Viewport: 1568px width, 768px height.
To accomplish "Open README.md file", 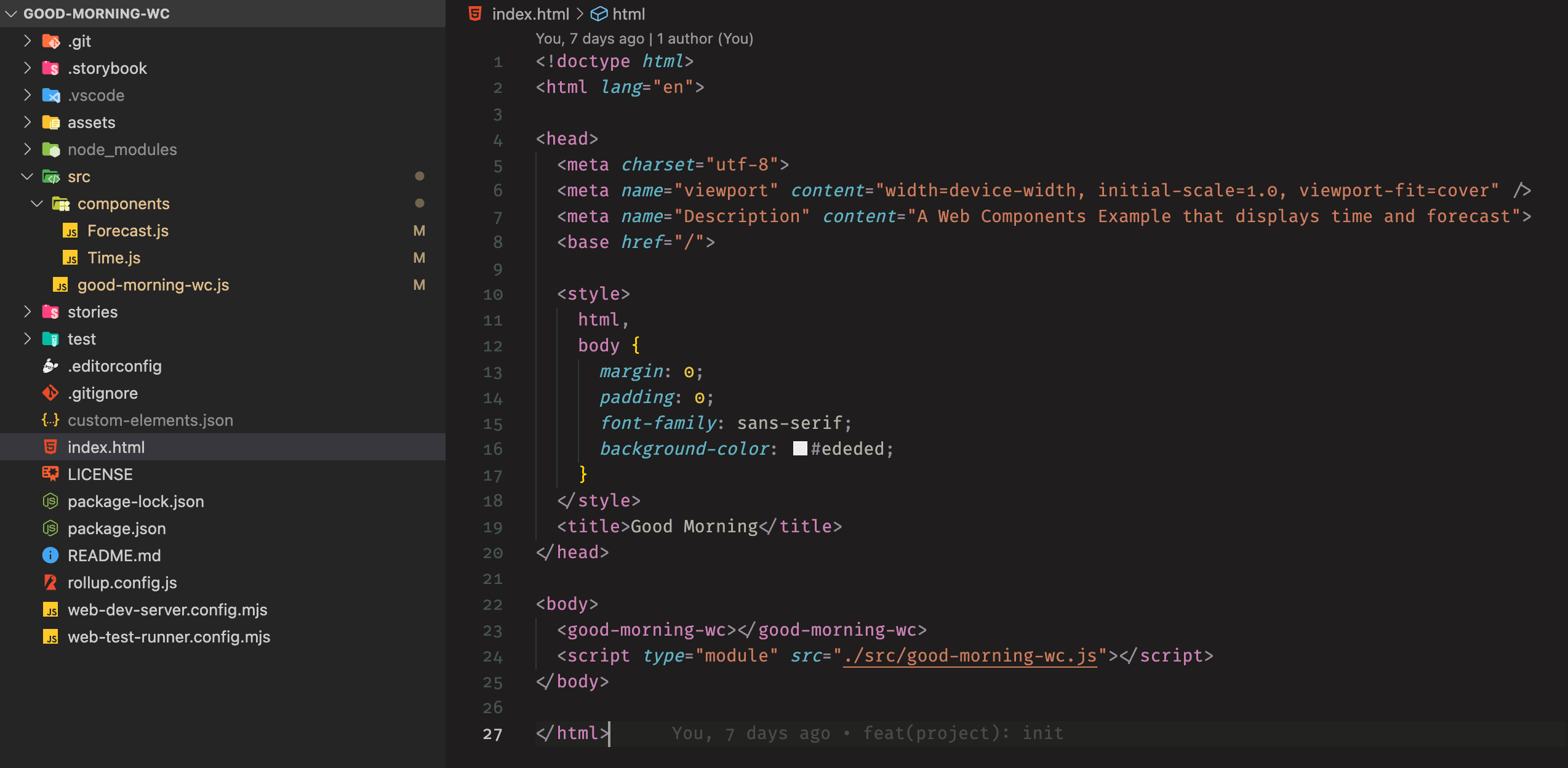I will coord(114,556).
